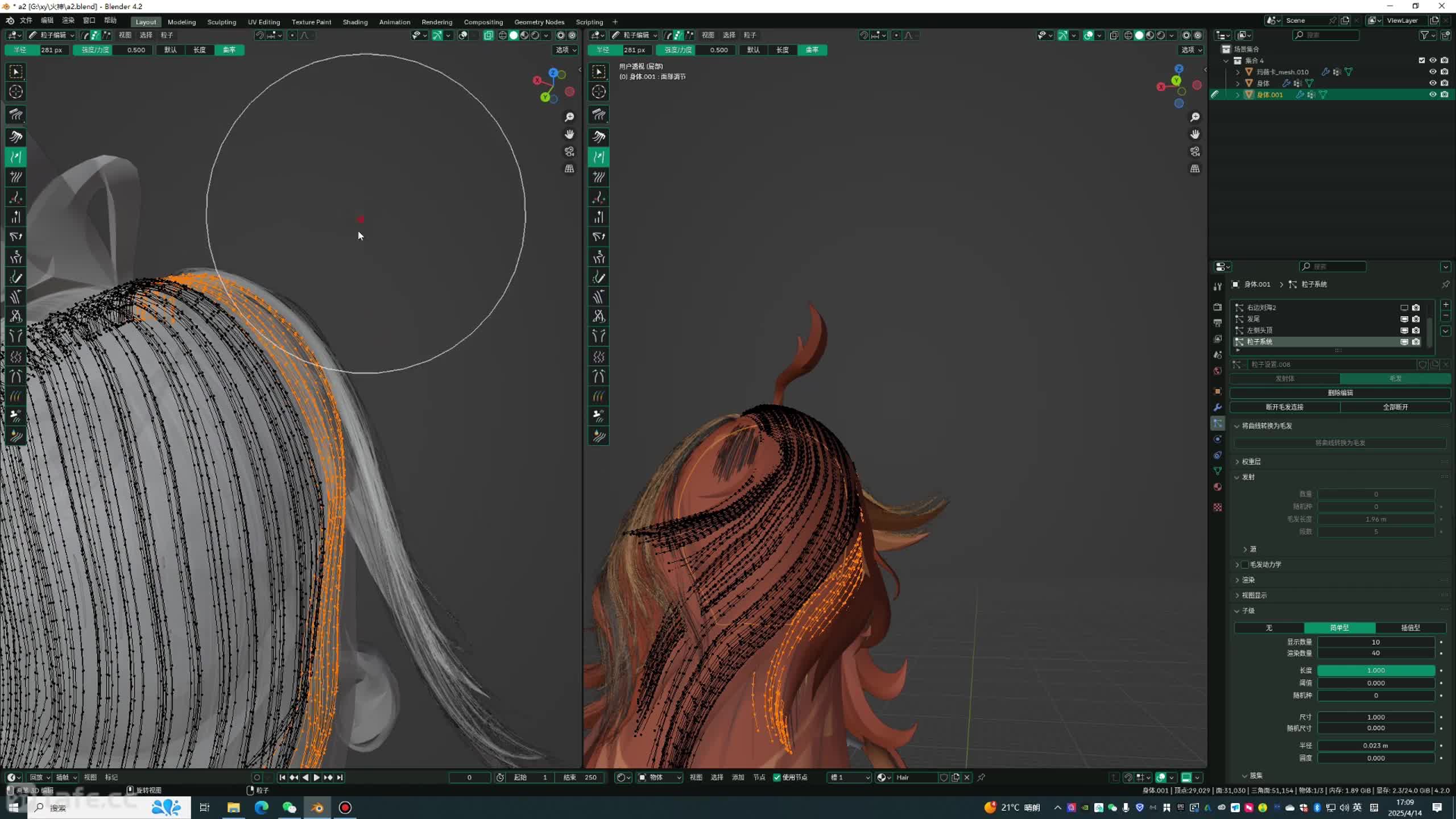Collapse the 发射 panel section
The image size is (1456, 819).
pos(1248,477)
